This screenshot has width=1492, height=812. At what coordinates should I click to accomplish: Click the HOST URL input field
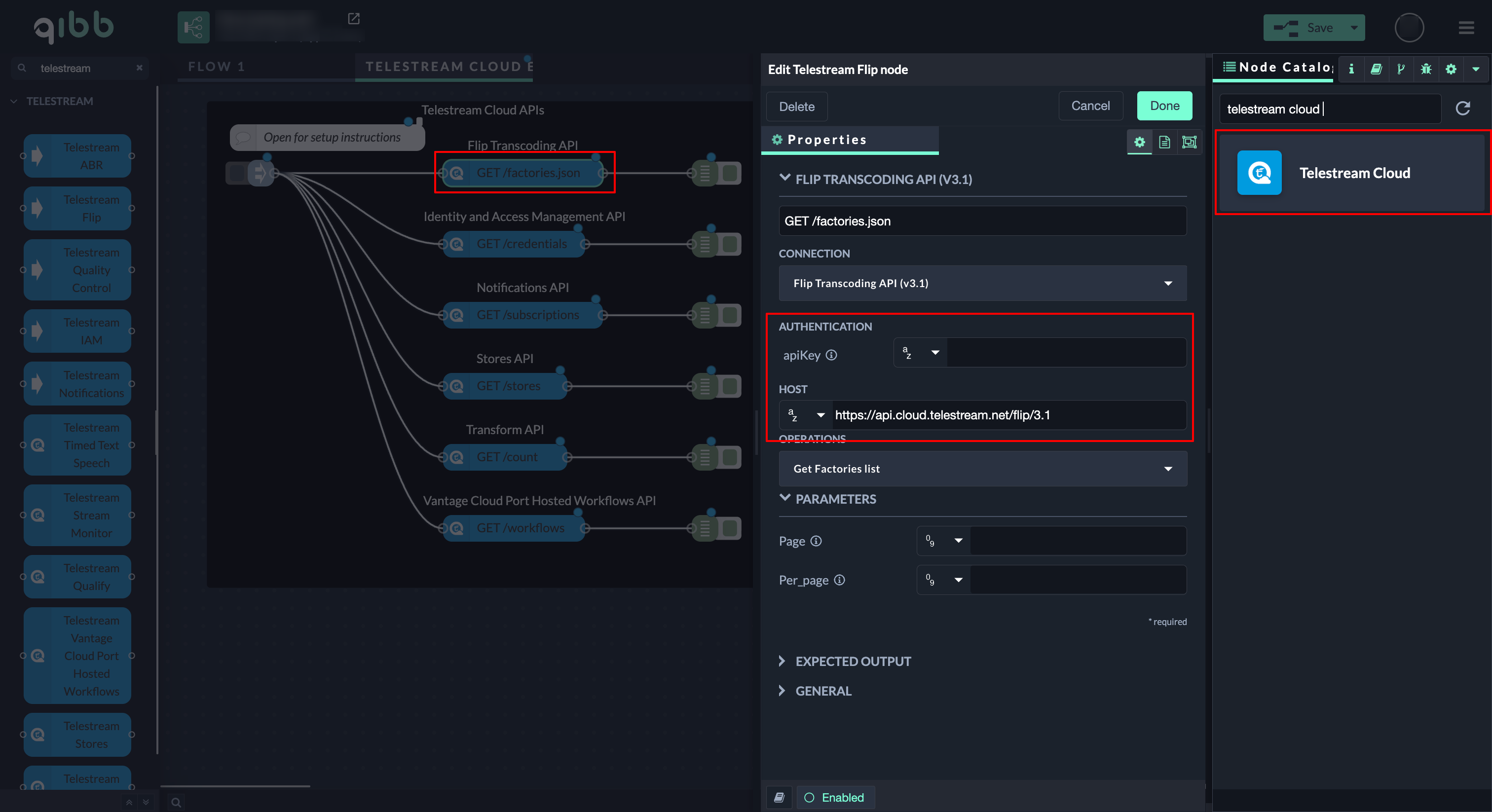[x=1008, y=415]
